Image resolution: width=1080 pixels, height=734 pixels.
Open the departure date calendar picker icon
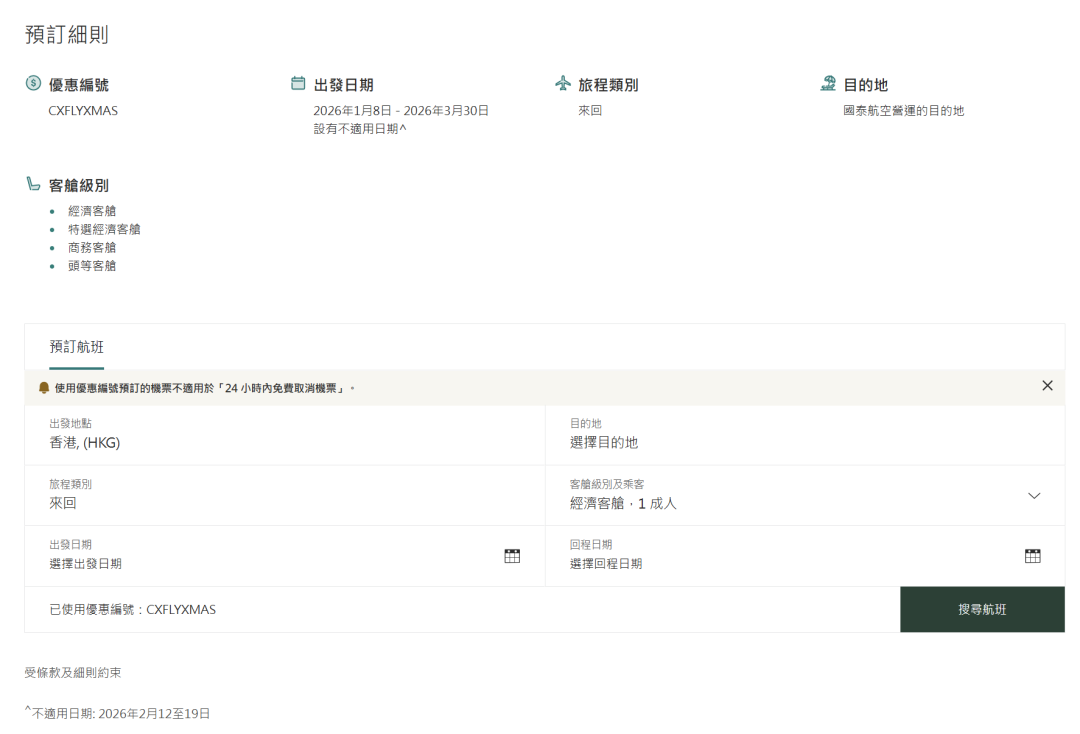tap(512, 556)
